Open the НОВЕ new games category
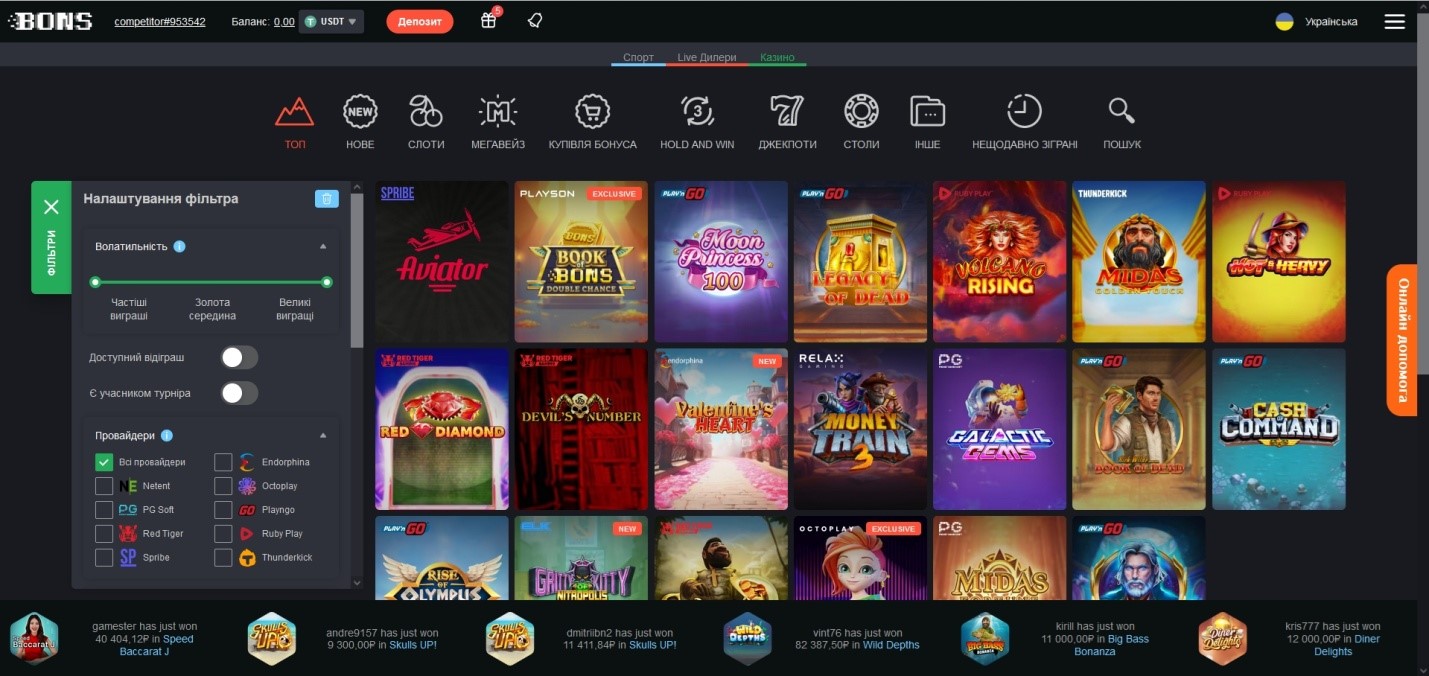 pyautogui.click(x=360, y=111)
